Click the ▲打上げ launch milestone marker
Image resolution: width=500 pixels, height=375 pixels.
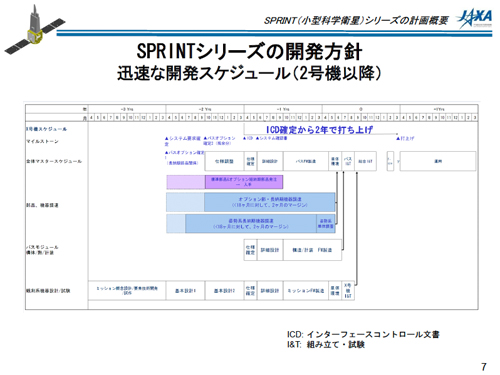(405, 138)
